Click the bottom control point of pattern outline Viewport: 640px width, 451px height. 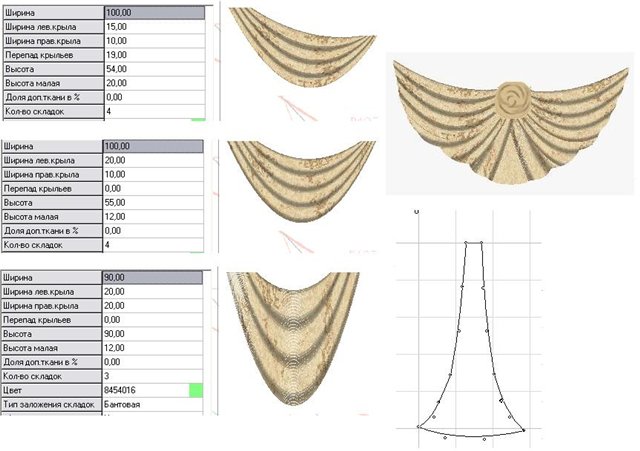(485, 439)
